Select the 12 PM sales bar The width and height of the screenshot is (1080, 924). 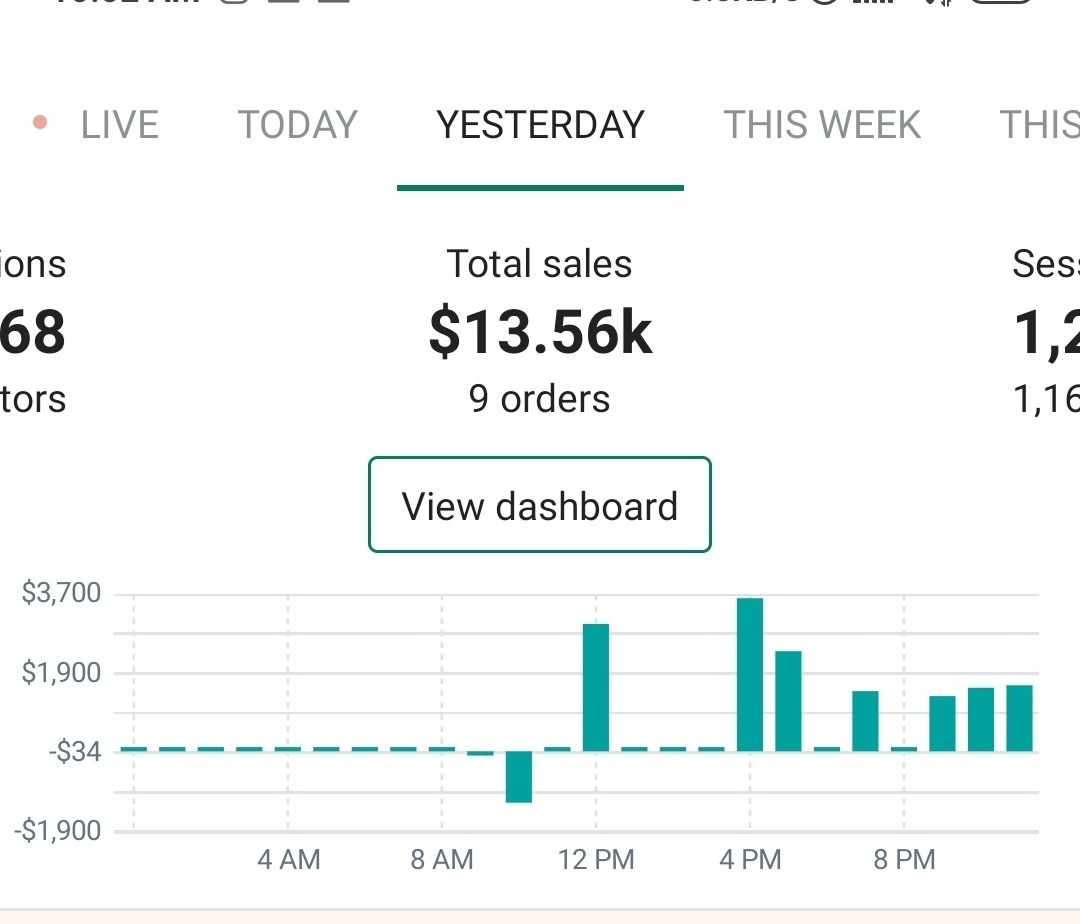point(596,687)
